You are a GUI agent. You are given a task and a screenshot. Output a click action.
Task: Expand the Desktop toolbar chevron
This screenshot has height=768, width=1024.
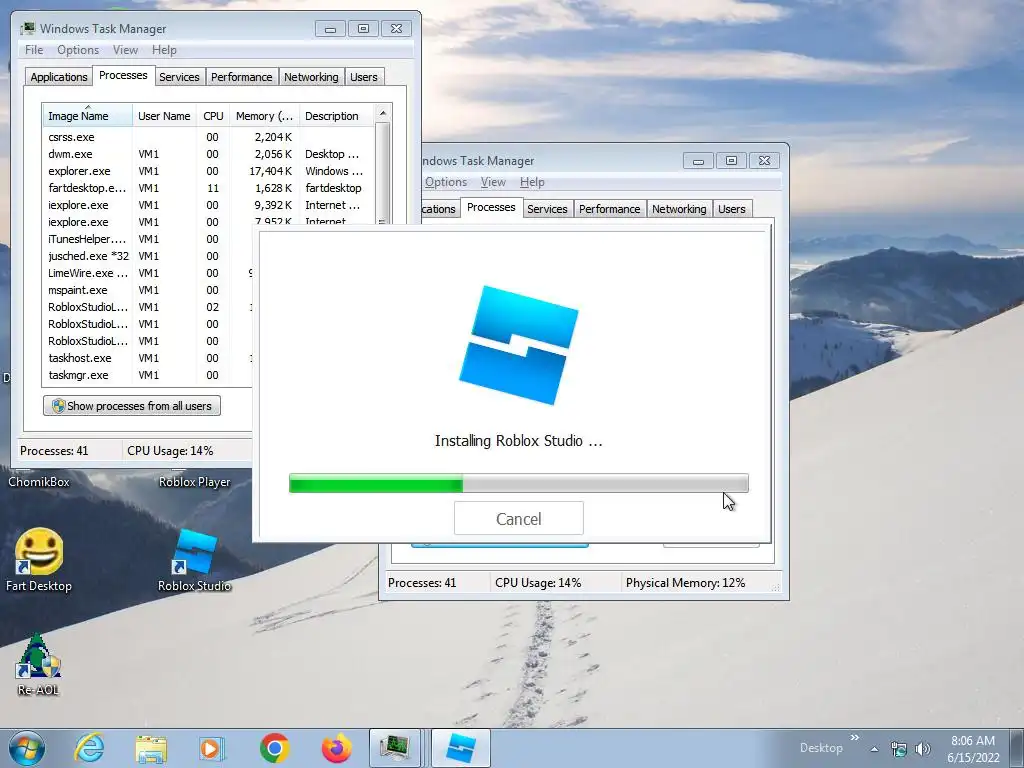point(855,738)
